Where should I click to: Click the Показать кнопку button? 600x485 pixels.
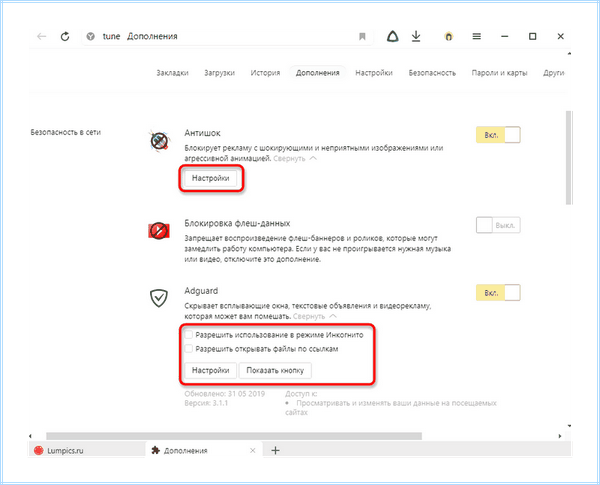point(275,371)
